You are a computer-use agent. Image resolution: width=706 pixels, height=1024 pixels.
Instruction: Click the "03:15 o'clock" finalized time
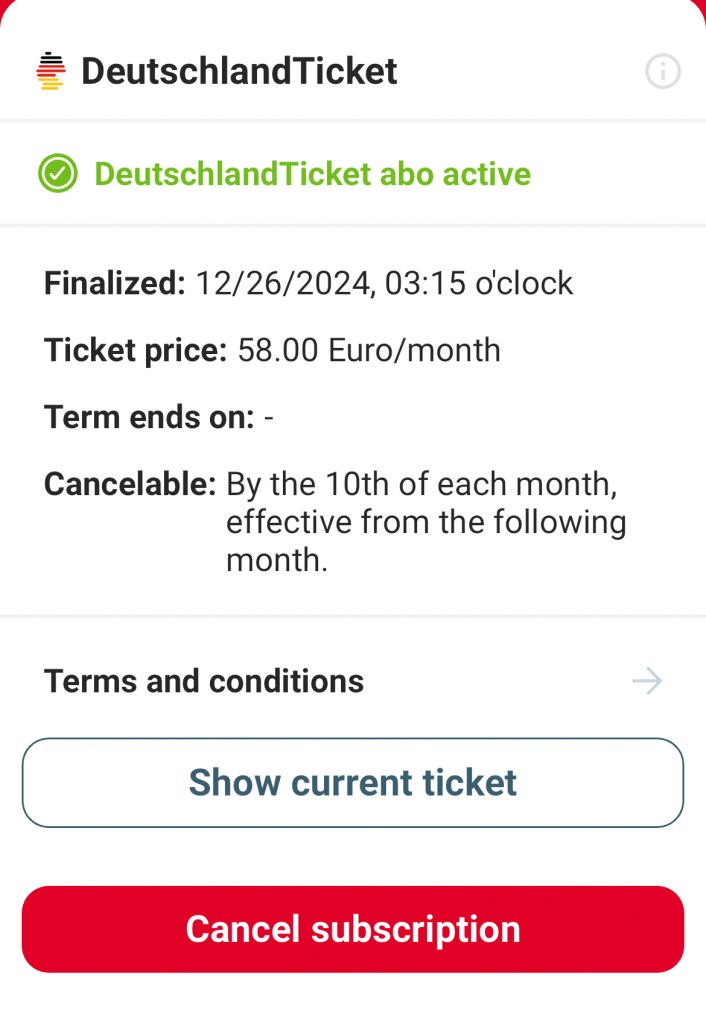(x=479, y=284)
